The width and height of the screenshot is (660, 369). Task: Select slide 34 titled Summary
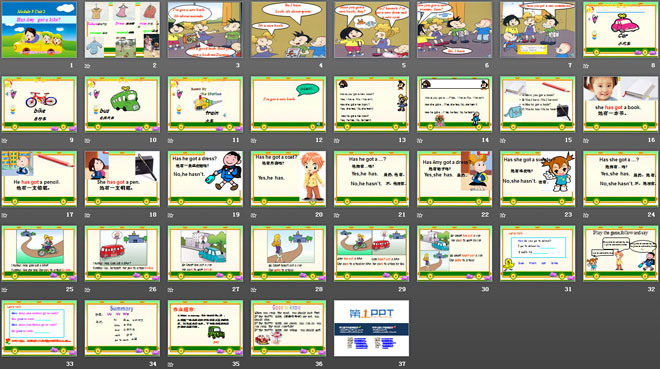click(x=122, y=328)
